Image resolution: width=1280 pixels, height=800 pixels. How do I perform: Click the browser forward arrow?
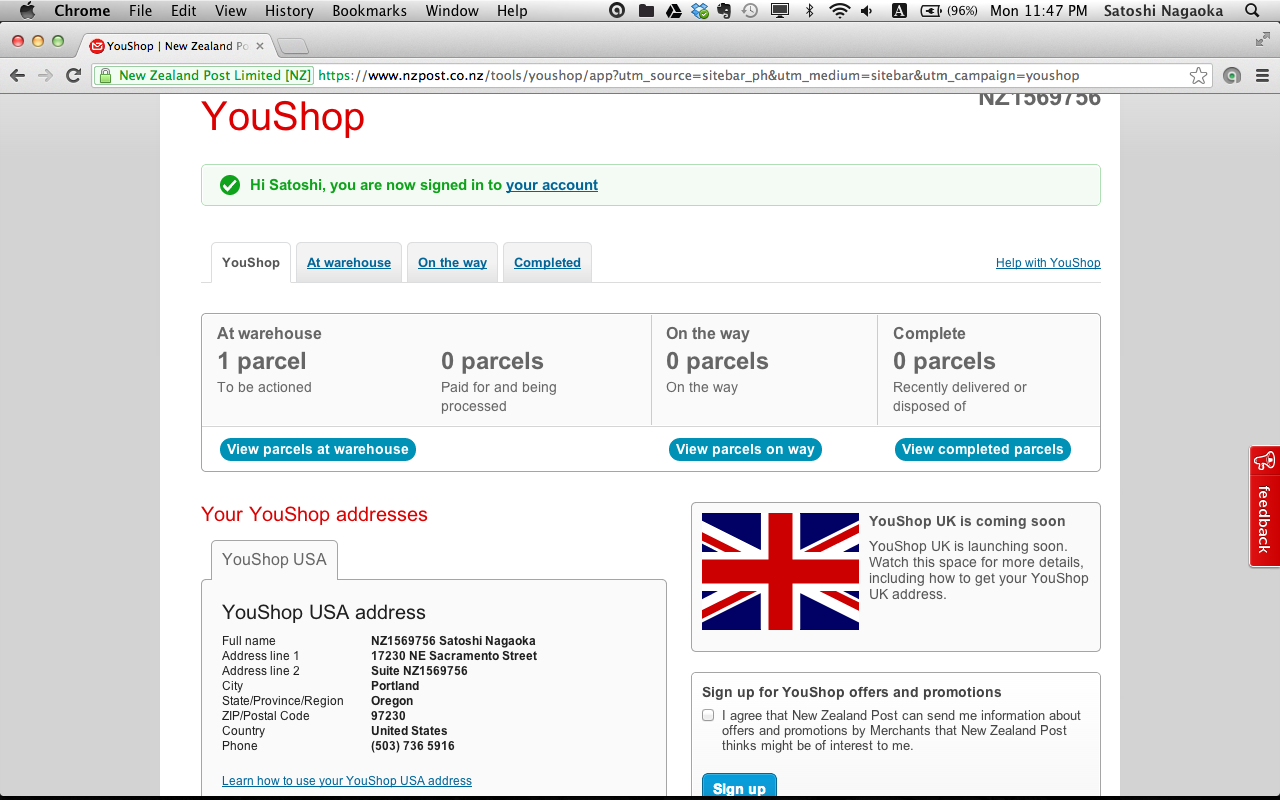(x=45, y=75)
